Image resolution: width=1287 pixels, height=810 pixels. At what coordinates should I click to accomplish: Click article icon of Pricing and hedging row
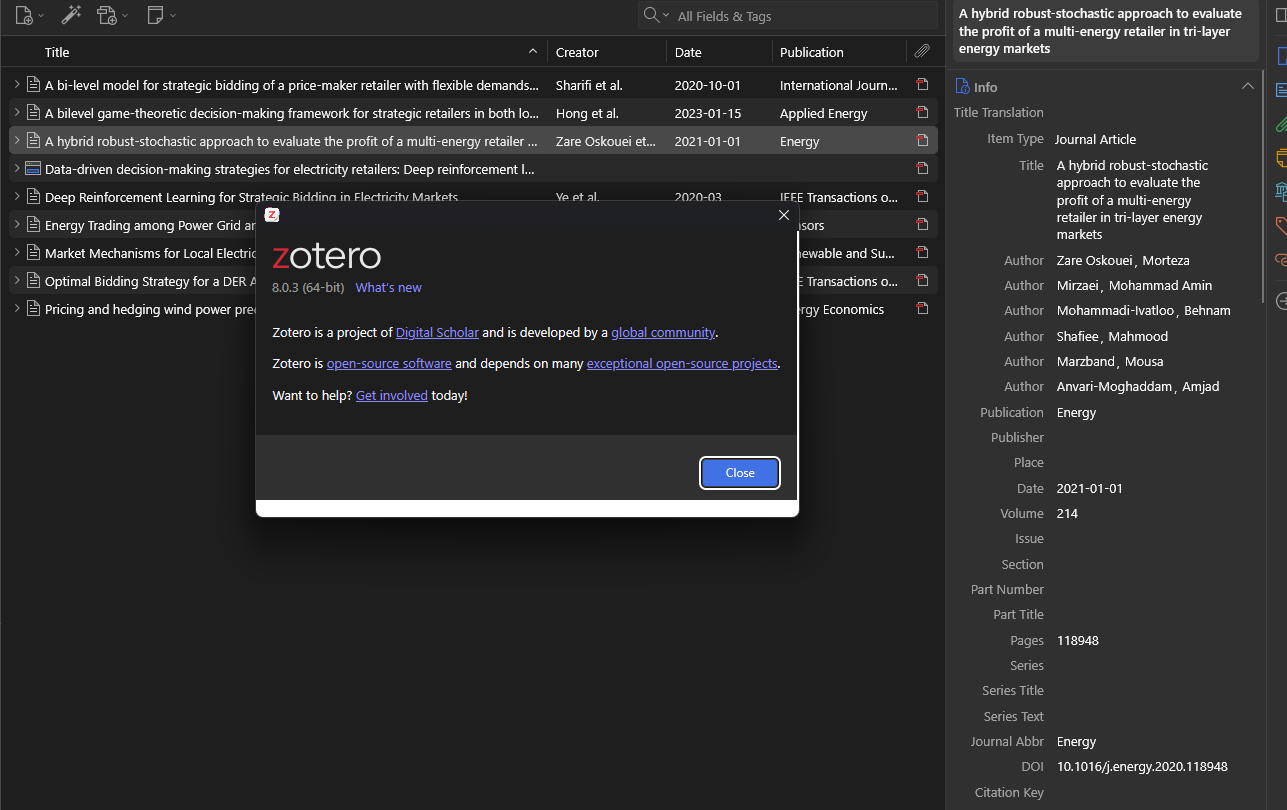(x=33, y=309)
